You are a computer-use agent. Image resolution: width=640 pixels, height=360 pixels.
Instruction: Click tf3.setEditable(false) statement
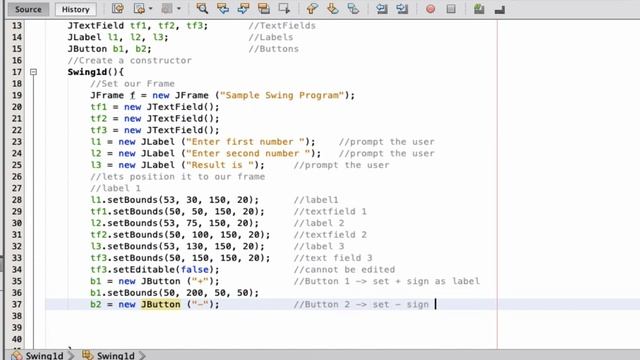(x=155, y=269)
